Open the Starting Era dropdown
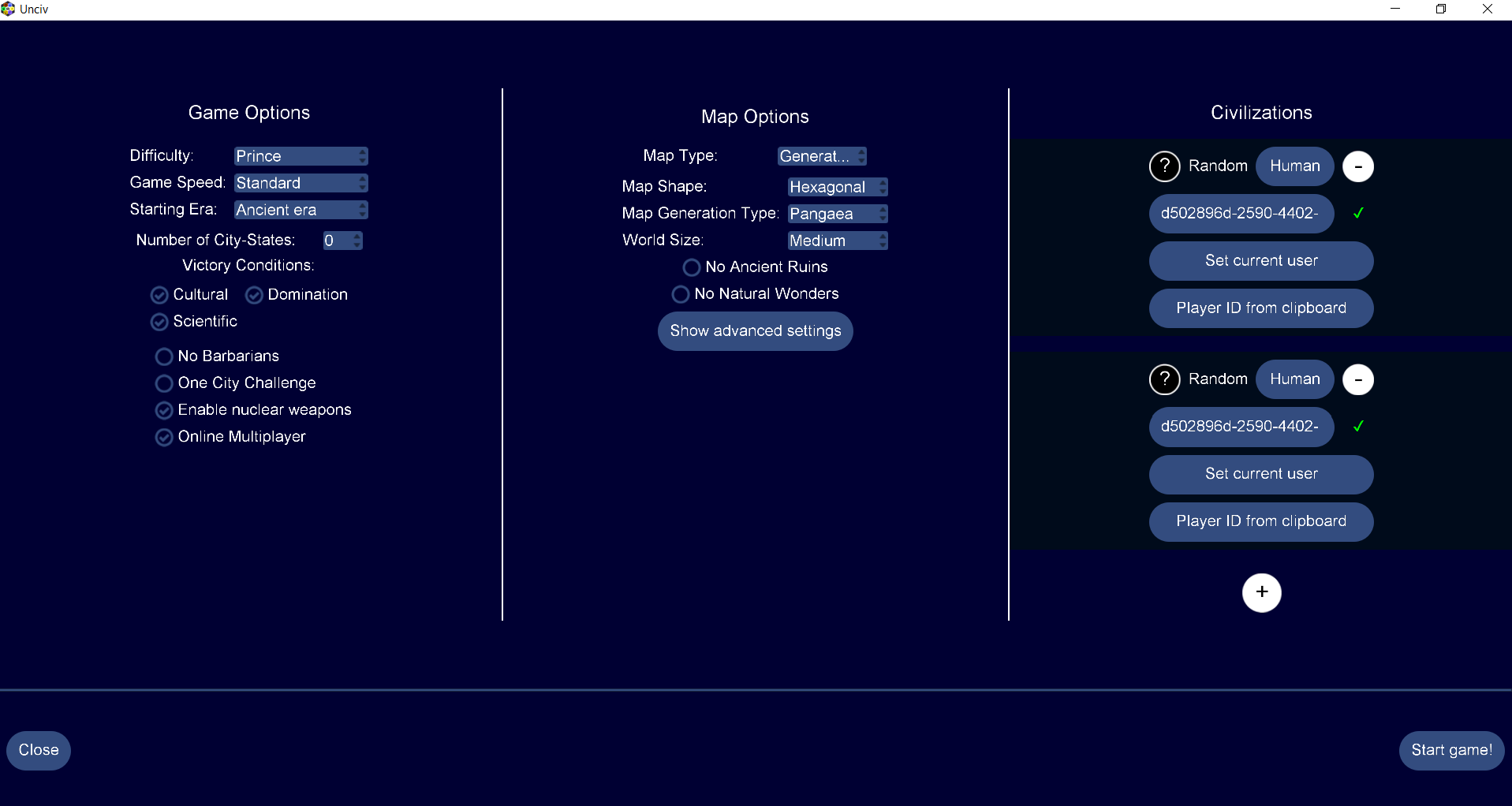The image size is (1512, 806). 301,209
